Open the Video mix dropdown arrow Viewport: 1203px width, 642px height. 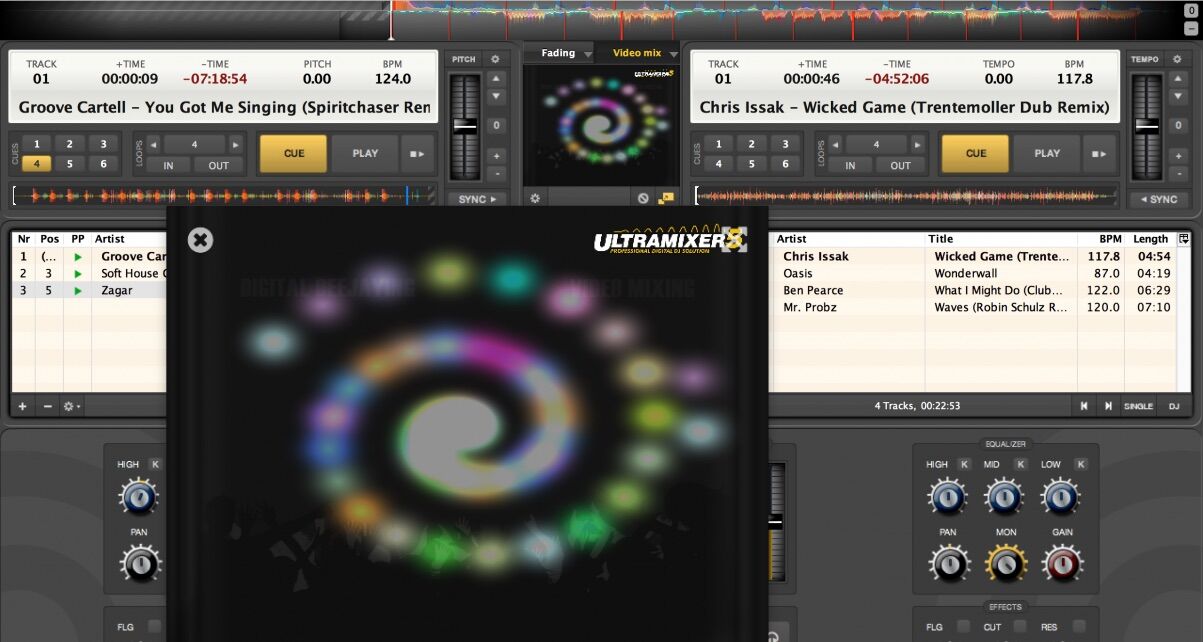click(x=674, y=54)
